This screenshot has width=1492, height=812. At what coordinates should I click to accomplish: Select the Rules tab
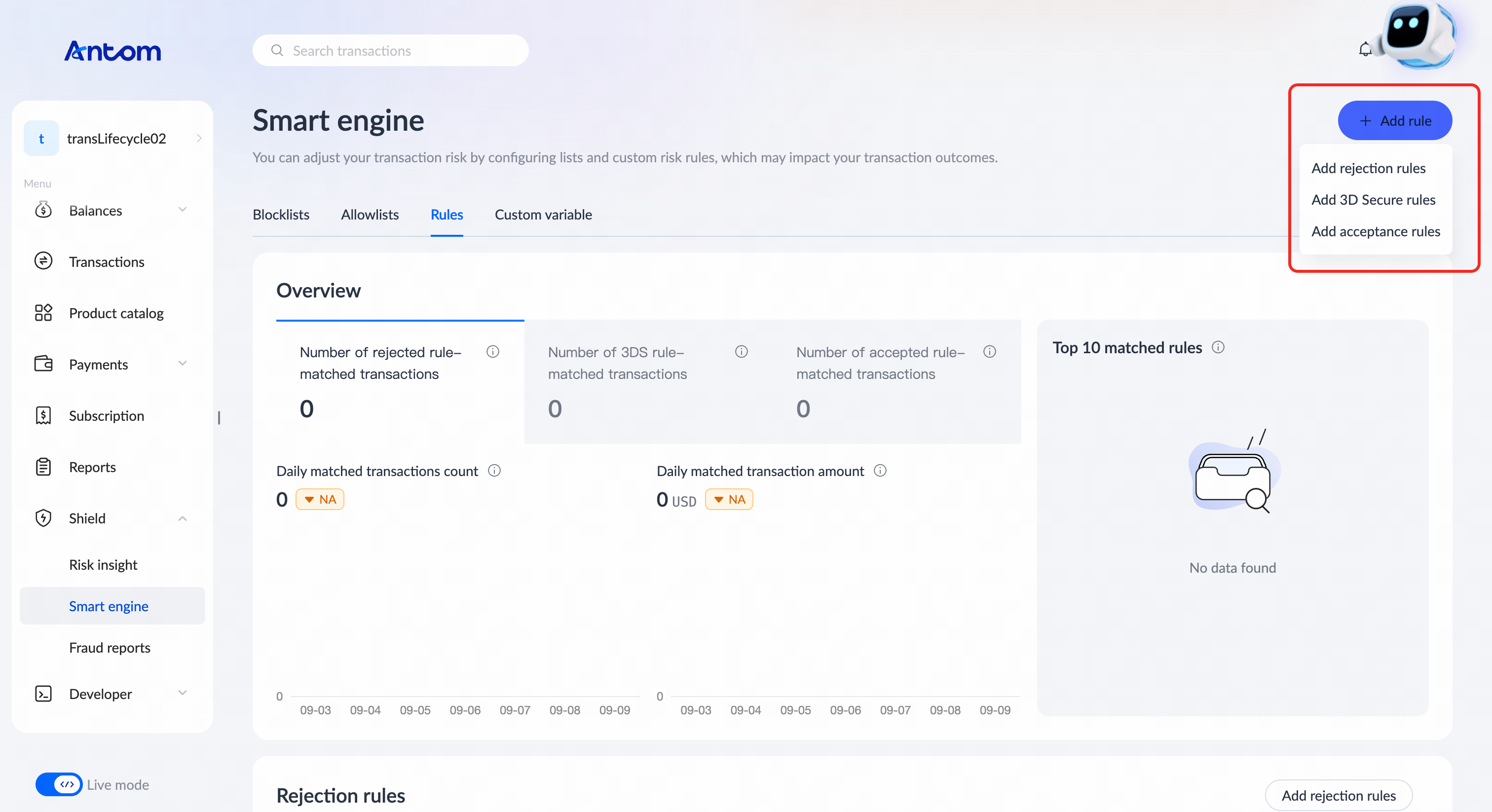tap(447, 215)
